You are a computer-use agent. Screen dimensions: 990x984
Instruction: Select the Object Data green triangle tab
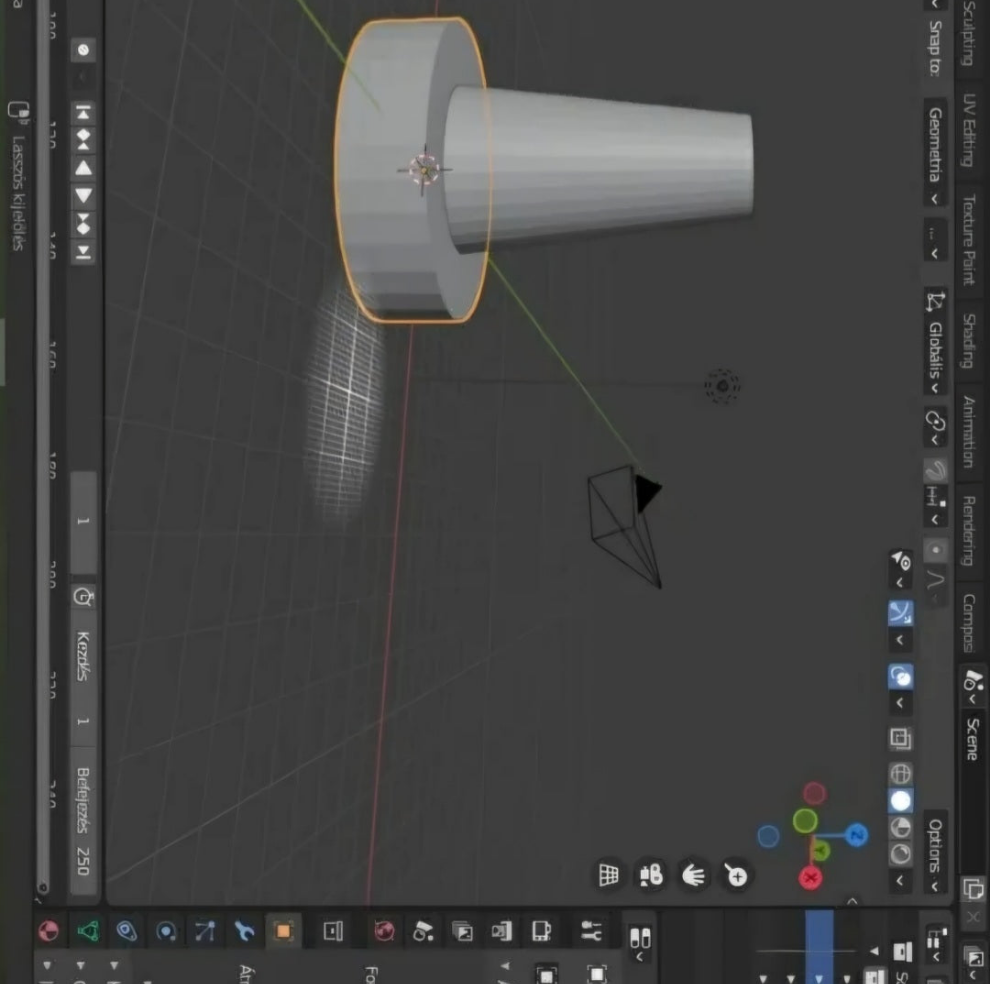pyautogui.click(x=88, y=932)
